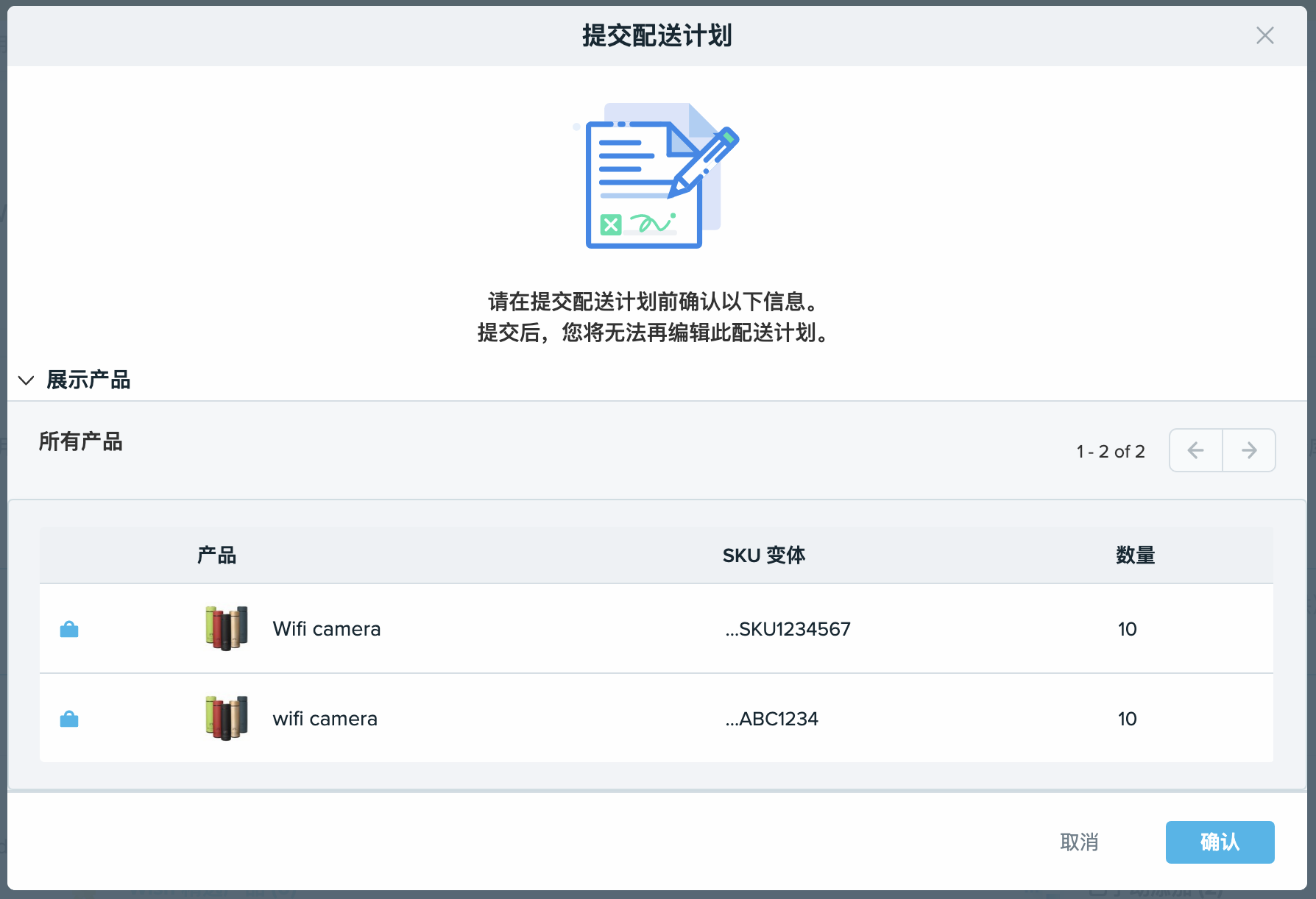
Task: Click the X icon to dismiss the dialog
Action: pos(1265,35)
